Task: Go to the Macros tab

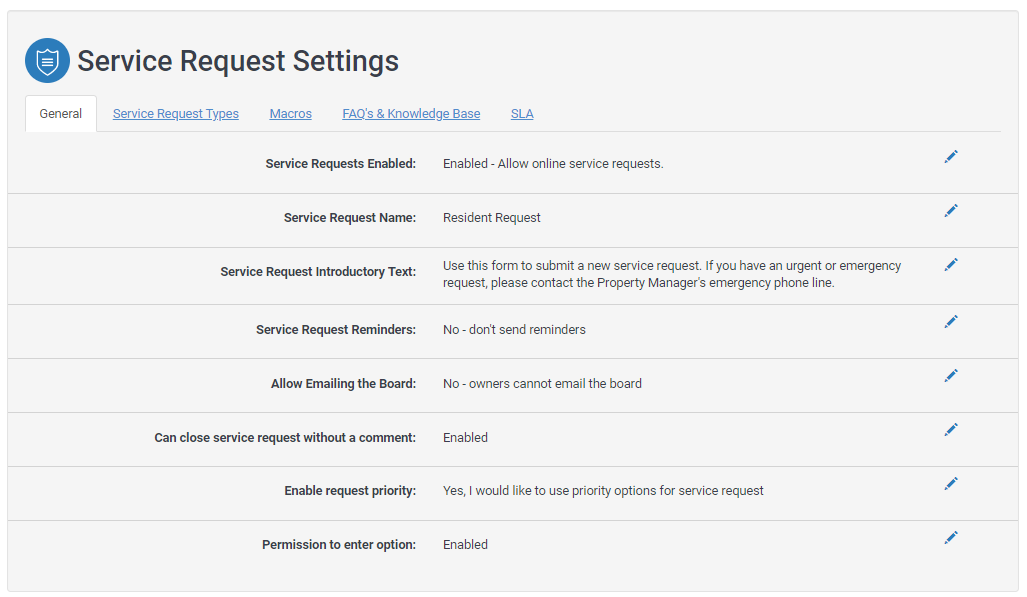Action: tap(291, 114)
